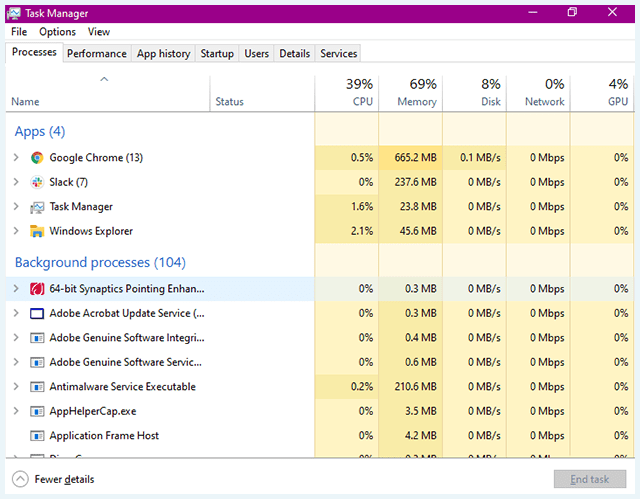Click the Task Manager title bar icon

14,13
